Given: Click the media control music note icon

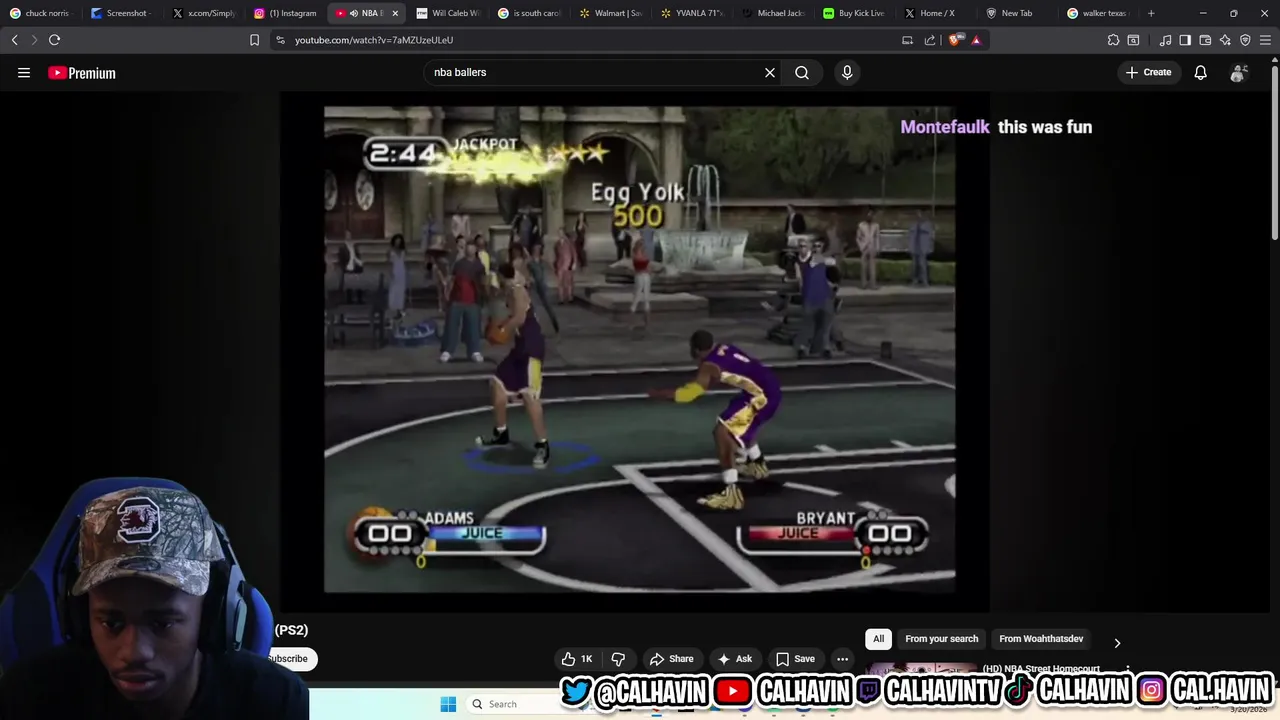Looking at the screenshot, I should 1165,40.
